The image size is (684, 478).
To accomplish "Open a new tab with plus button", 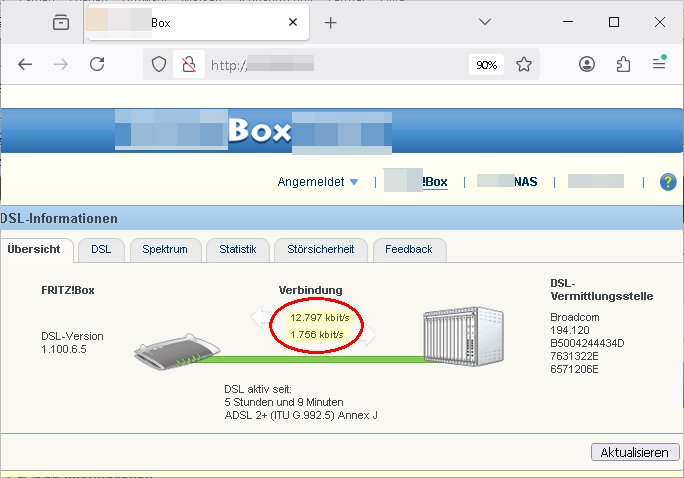I will point(331,22).
